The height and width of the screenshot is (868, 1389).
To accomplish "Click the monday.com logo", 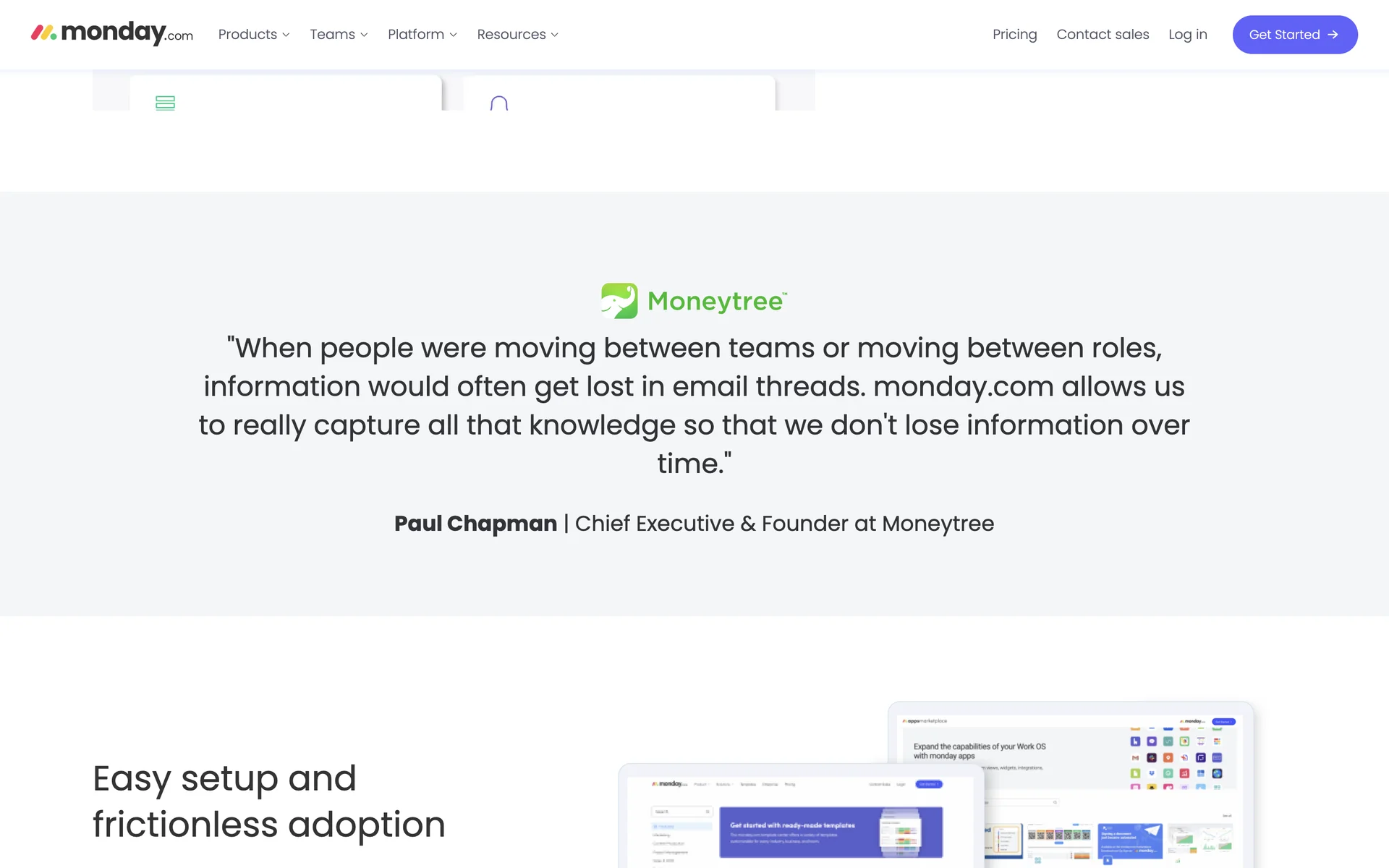I will pyautogui.click(x=112, y=33).
